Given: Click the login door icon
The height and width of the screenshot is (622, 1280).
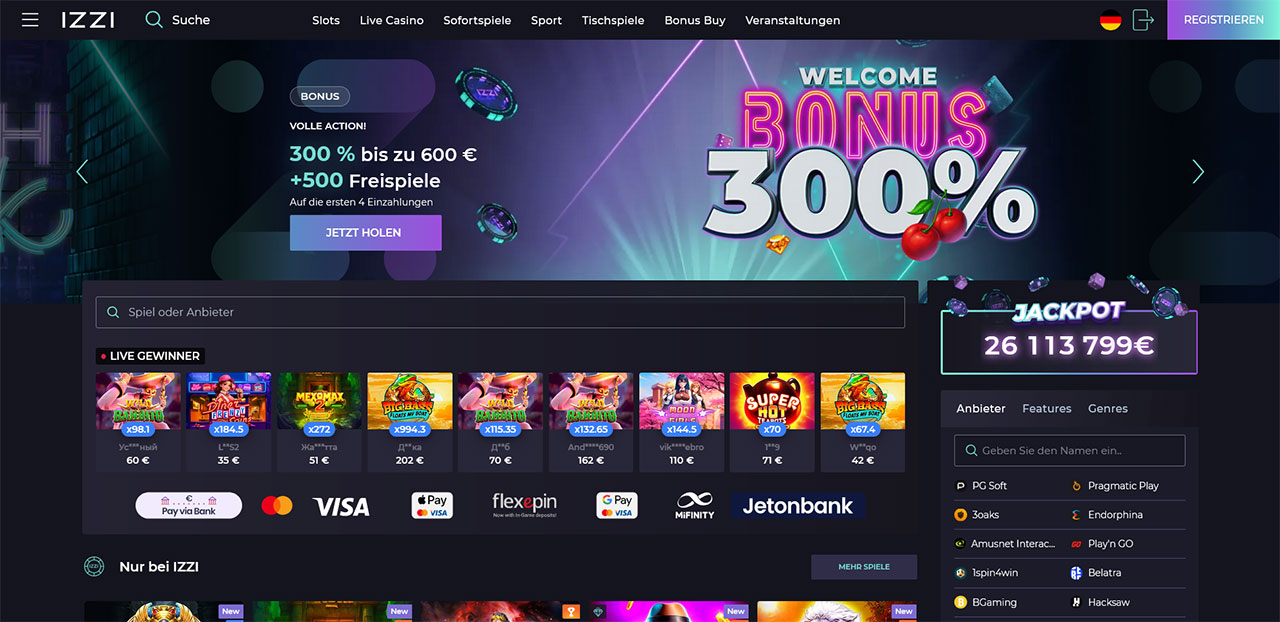Looking at the screenshot, I should point(1143,20).
